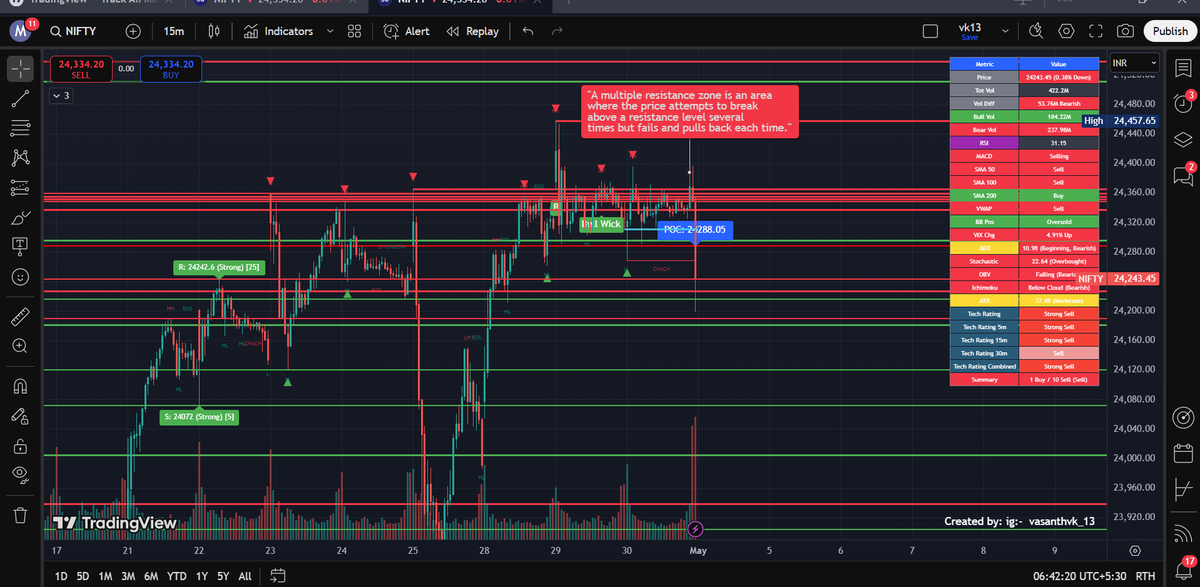Set the chart range to All
Screen dimensions: 1200x587
click(x=244, y=576)
